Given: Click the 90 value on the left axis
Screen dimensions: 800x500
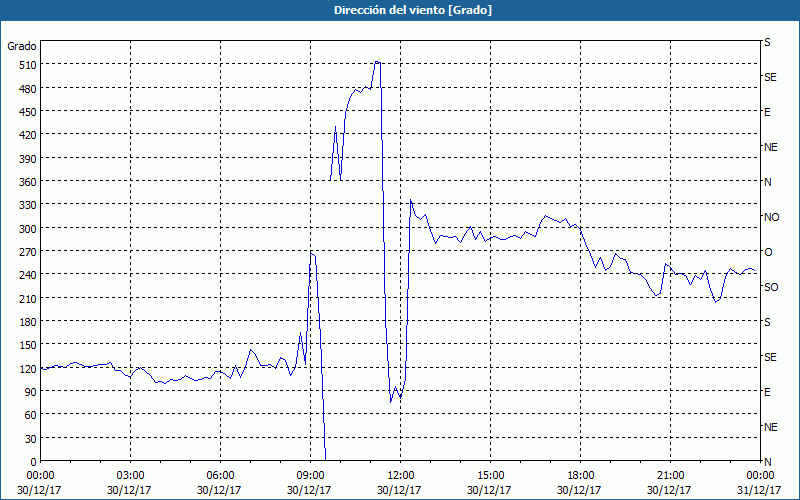Looking at the screenshot, I should coord(30,392).
